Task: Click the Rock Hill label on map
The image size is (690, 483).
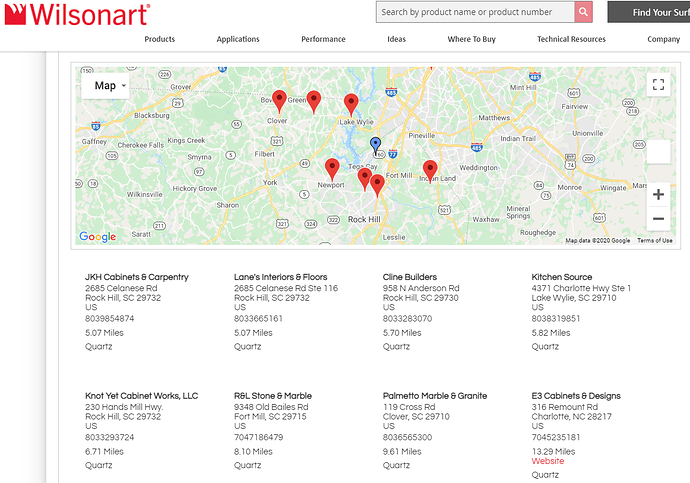Action: (x=364, y=220)
